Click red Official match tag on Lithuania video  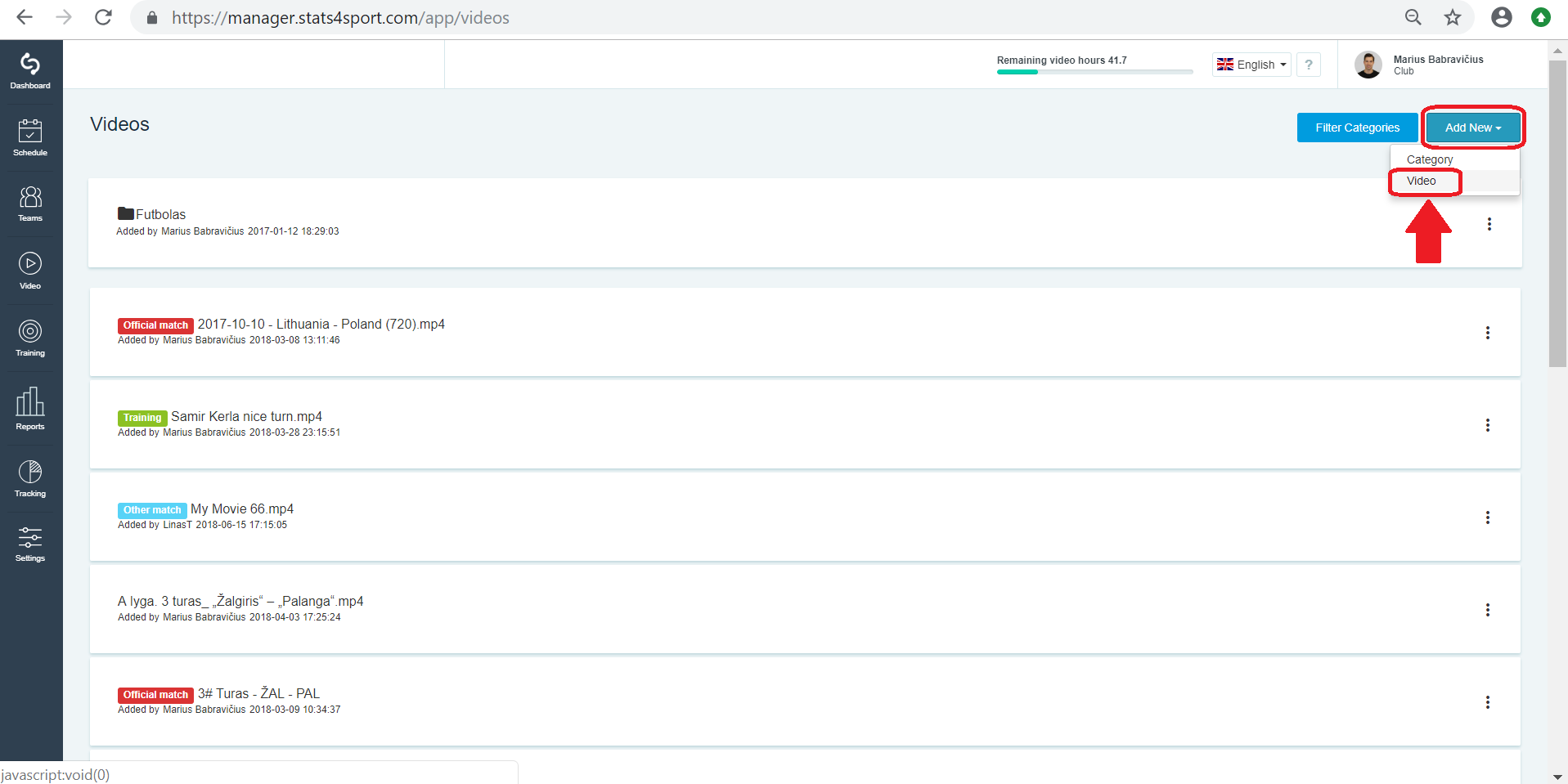155,325
